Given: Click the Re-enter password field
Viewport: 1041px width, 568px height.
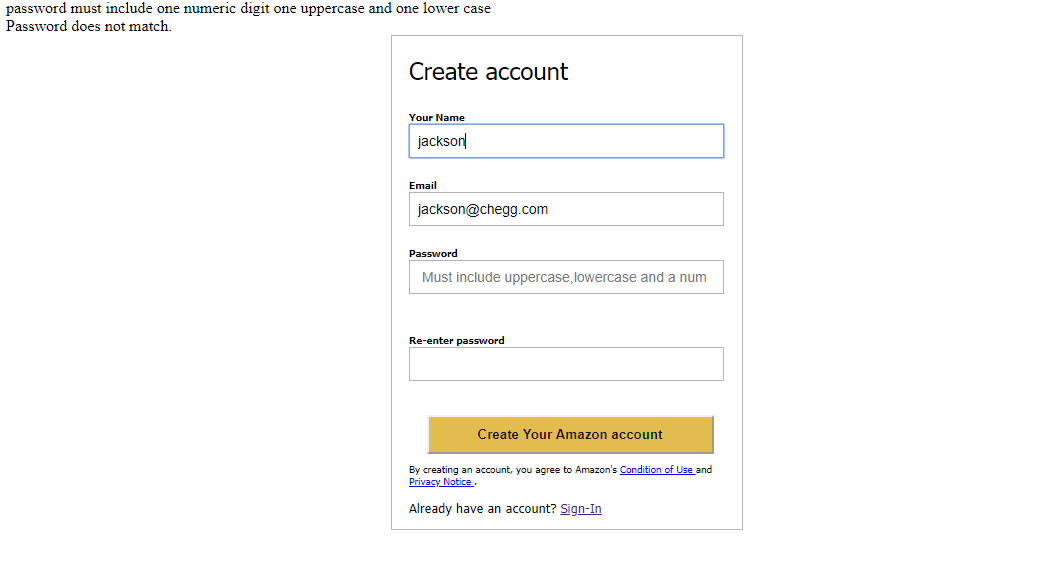Looking at the screenshot, I should tap(566, 364).
